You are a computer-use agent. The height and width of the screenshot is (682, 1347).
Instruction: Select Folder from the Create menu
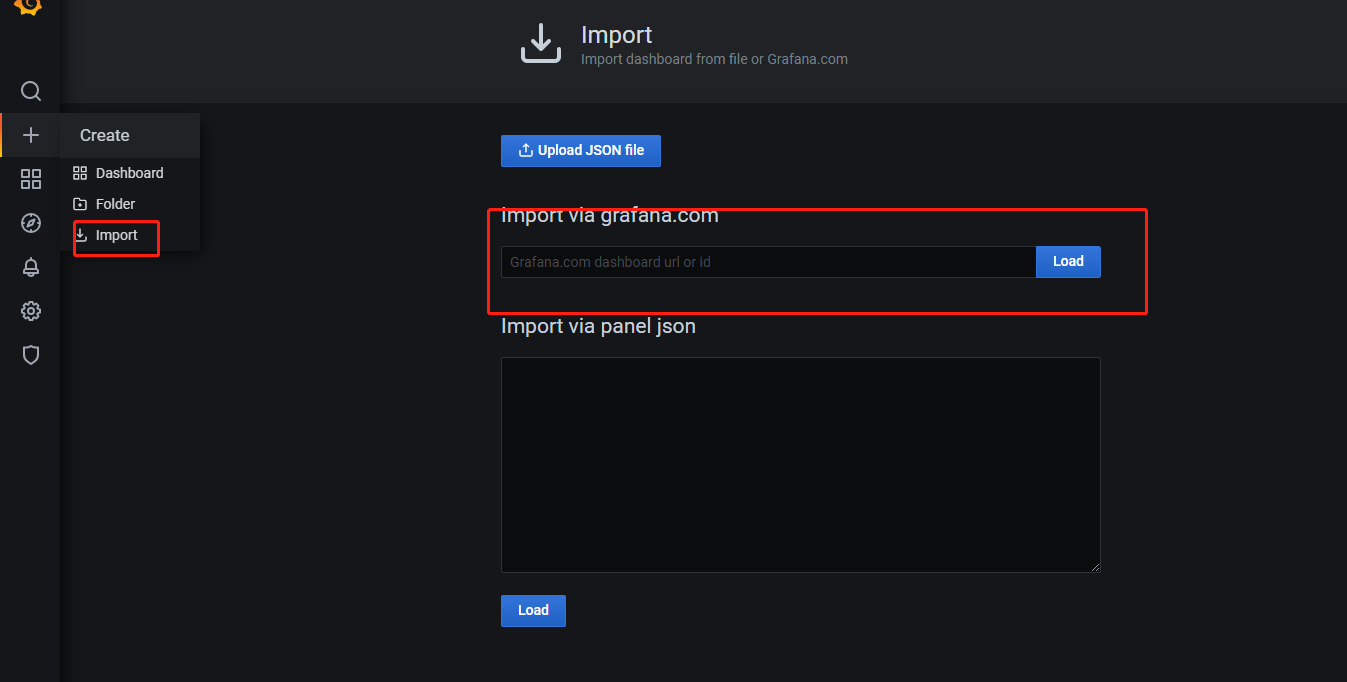130,204
